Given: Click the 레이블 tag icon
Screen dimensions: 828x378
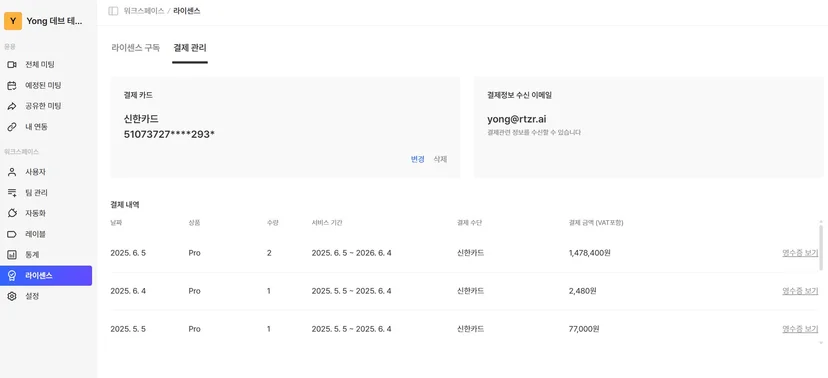Looking at the screenshot, I should click(x=12, y=234).
